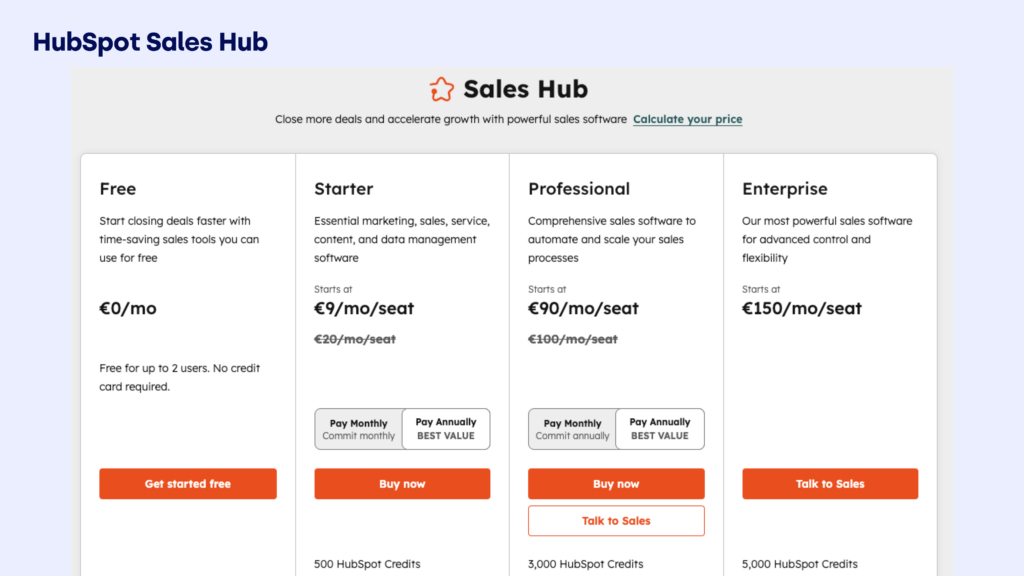This screenshot has height=576, width=1024.
Task: Select "Pay Annually" for the Starter plan
Action: click(446, 428)
